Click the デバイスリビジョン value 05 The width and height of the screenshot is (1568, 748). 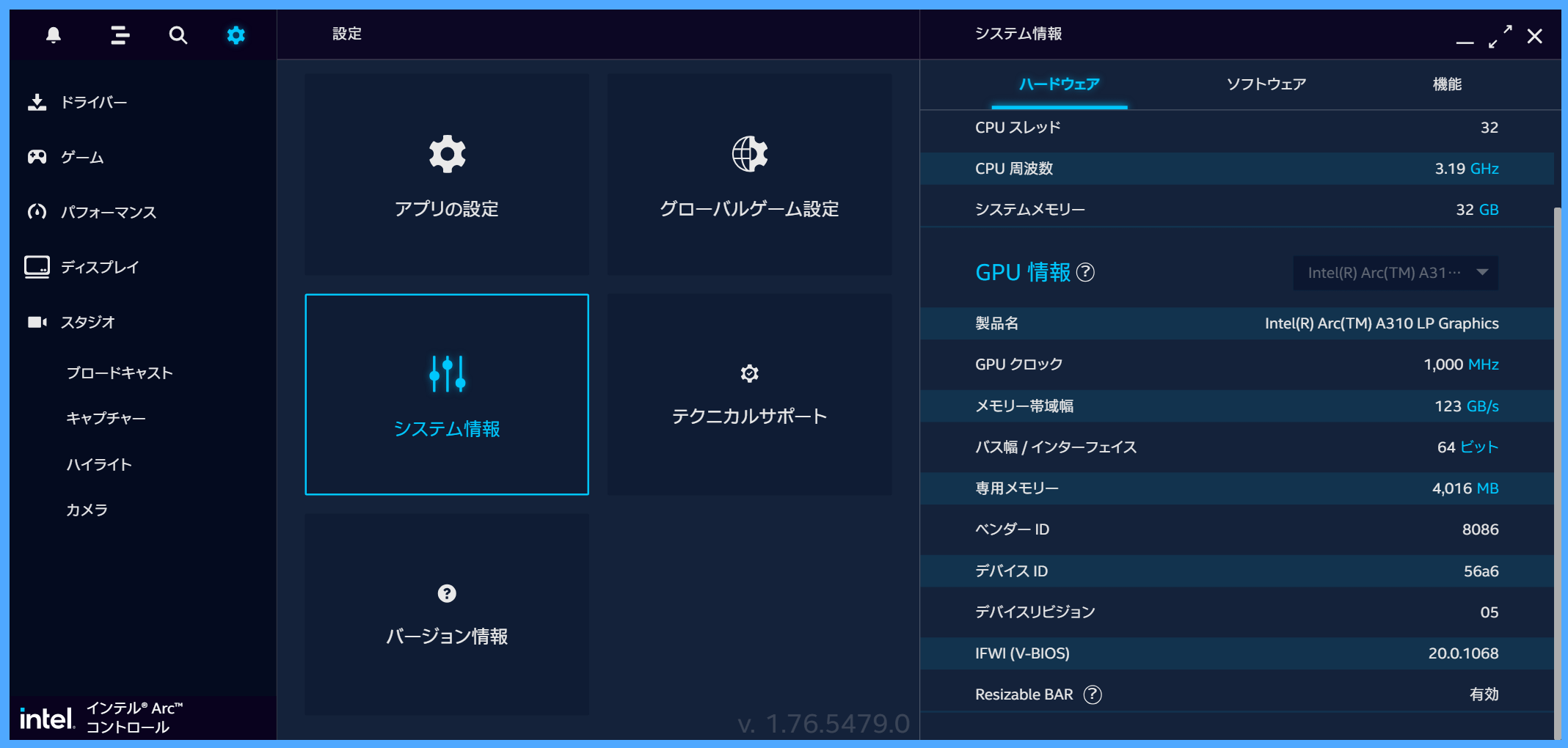(1489, 612)
